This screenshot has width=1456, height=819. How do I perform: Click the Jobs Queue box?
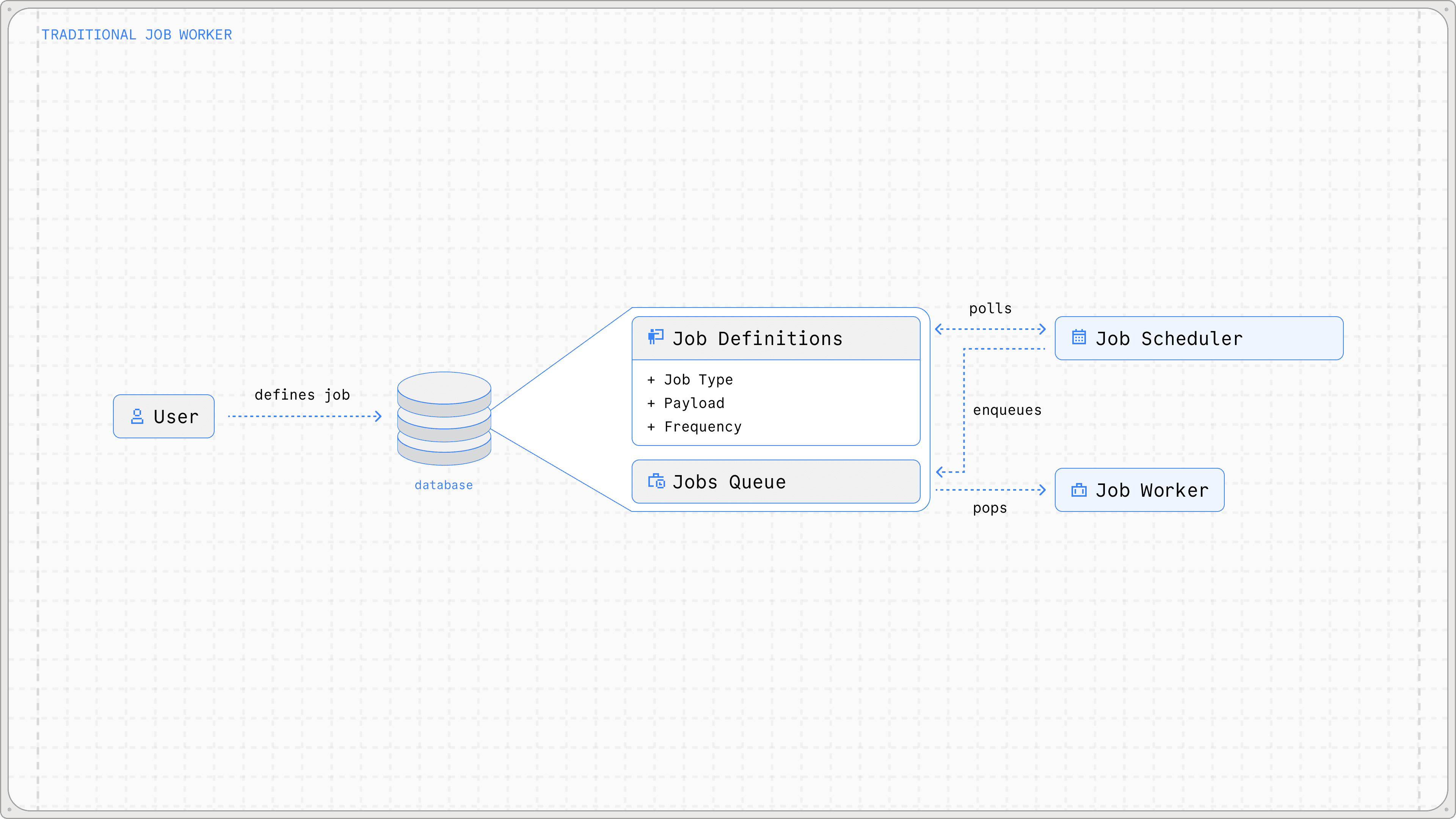775,482
